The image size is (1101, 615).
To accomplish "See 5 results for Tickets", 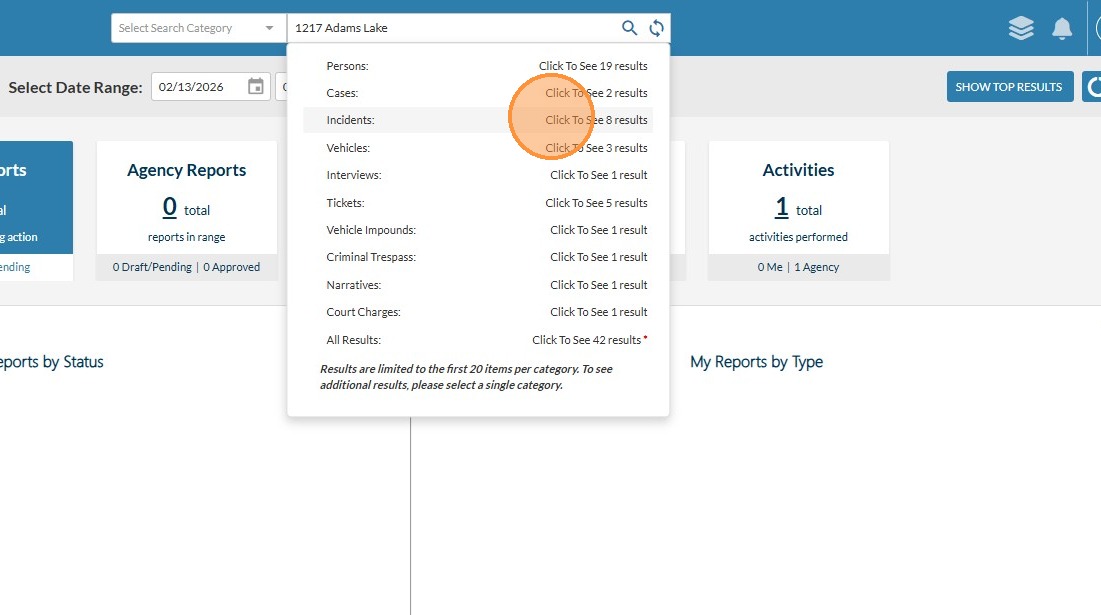I will pos(596,203).
